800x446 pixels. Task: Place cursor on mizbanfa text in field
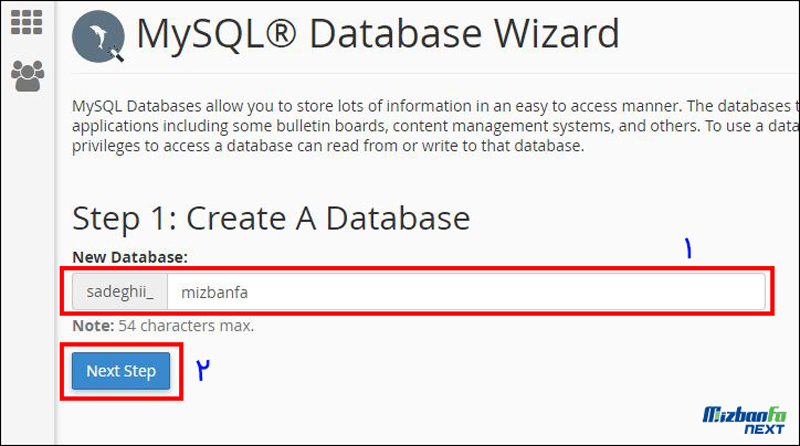pos(215,292)
